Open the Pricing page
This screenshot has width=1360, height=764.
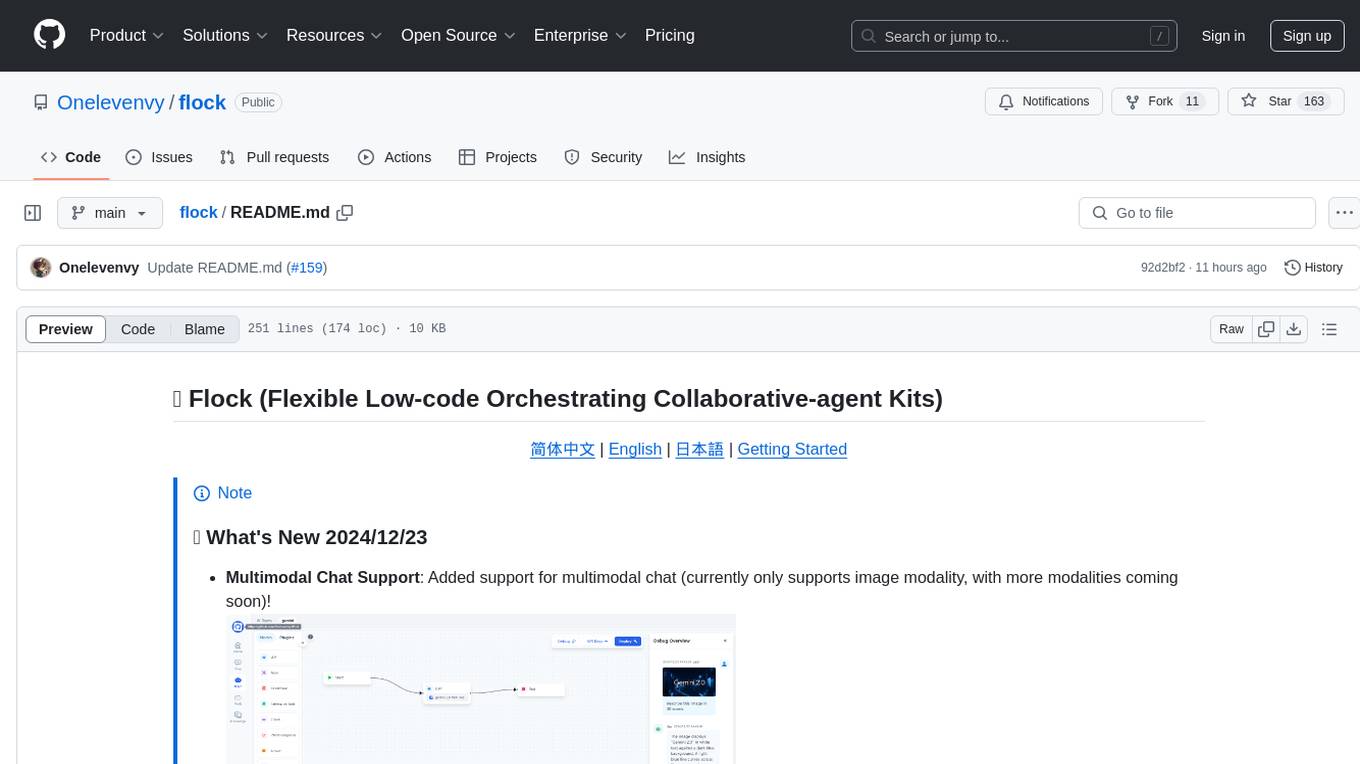[x=670, y=35]
